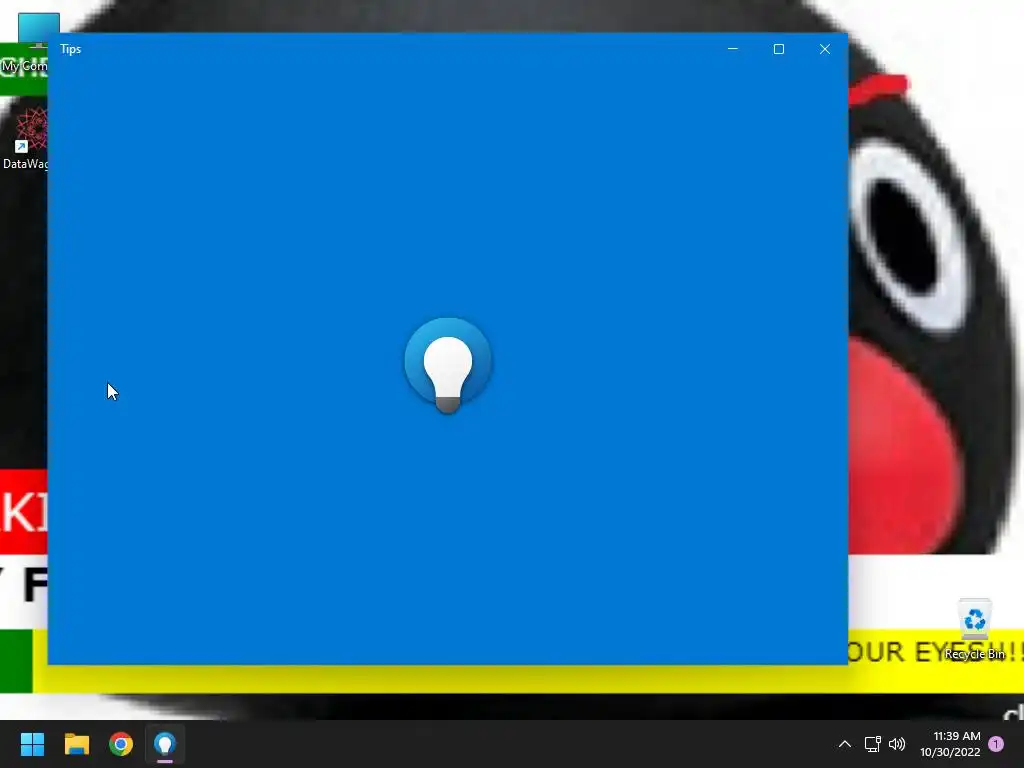The width and height of the screenshot is (1024, 768).
Task: Open the network status tray icon
Action: pos(872,744)
